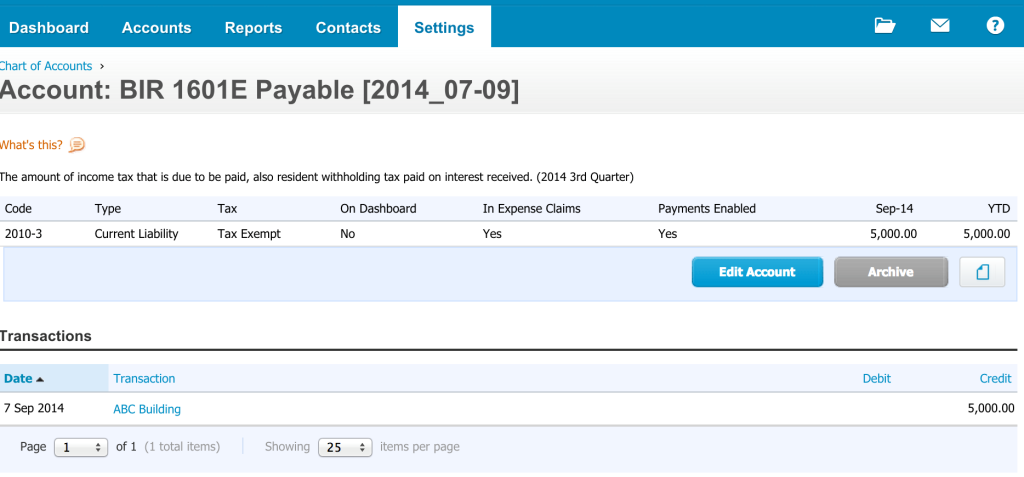
Task: Click the speech bubble next to What's this?
Action: coord(77,144)
